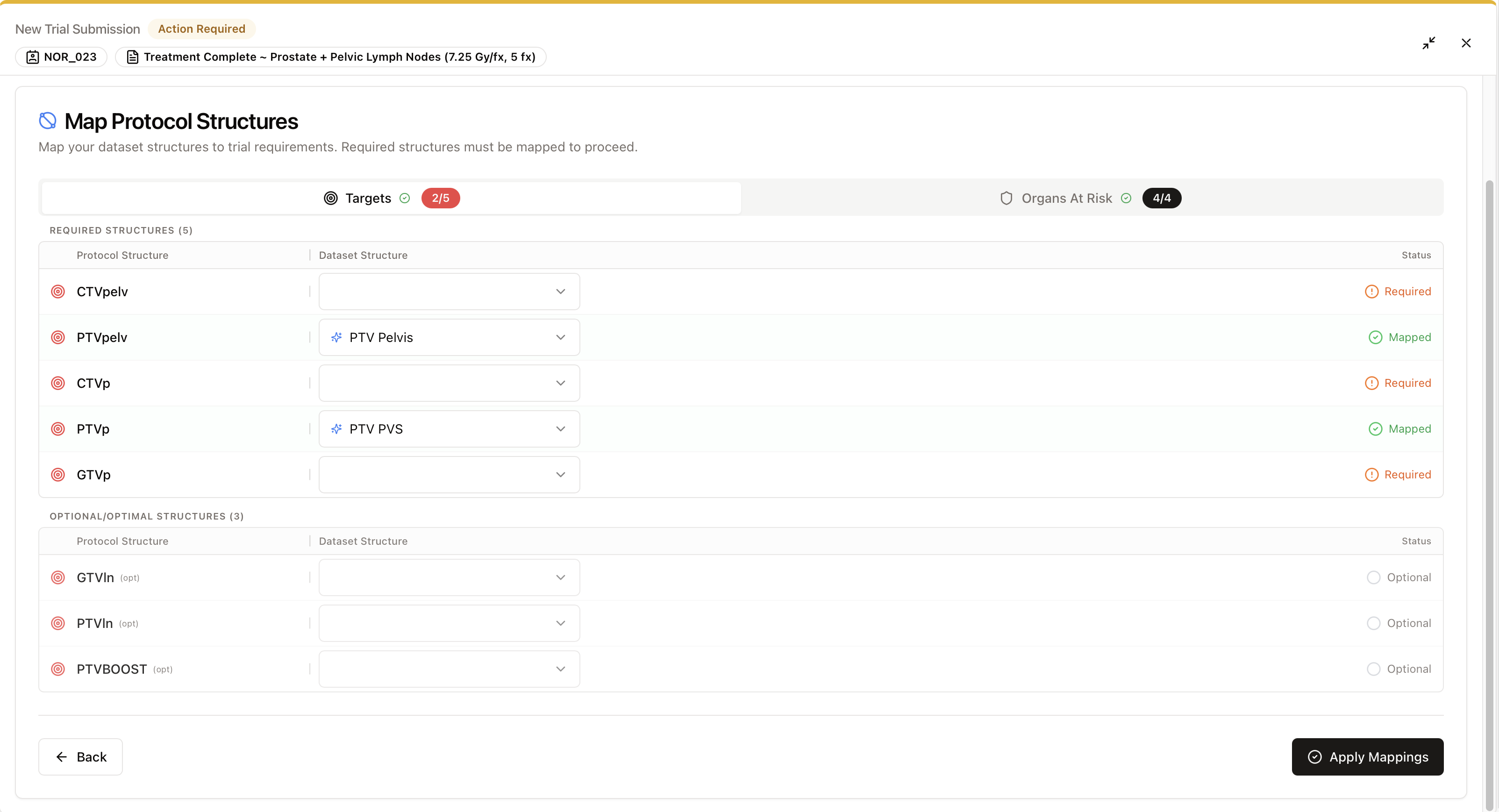Open the PTVp dropdown showing PTV PVS

click(449, 429)
